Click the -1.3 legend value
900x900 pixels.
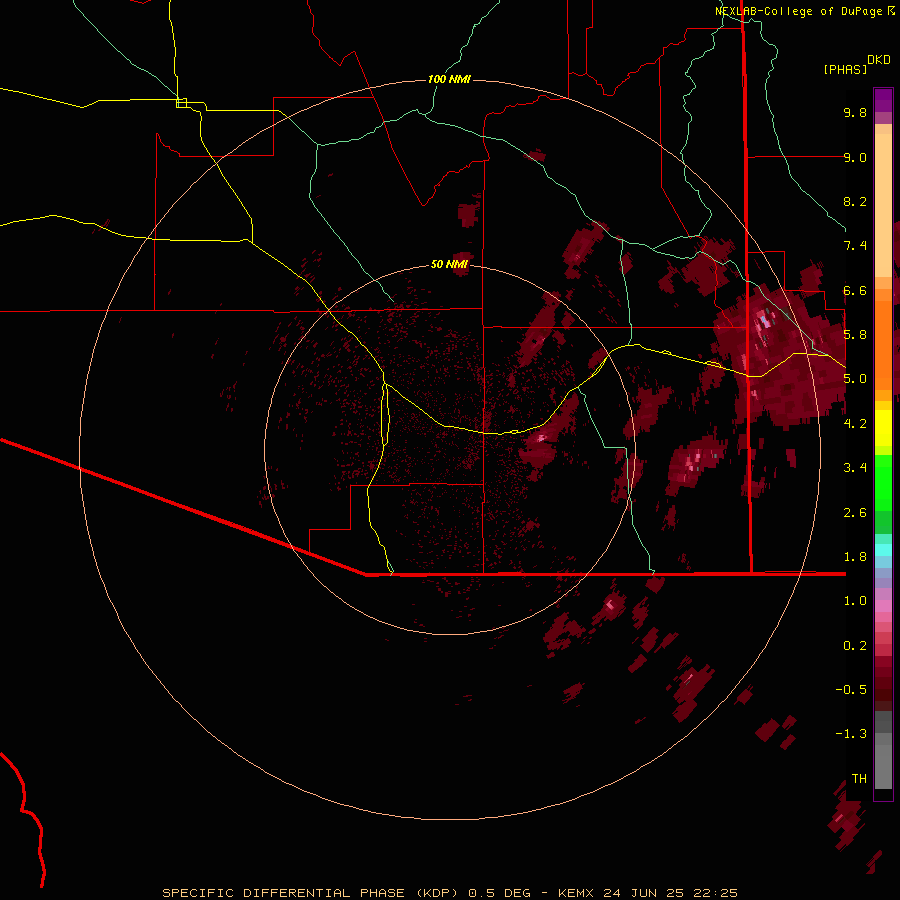click(x=851, y=734)
